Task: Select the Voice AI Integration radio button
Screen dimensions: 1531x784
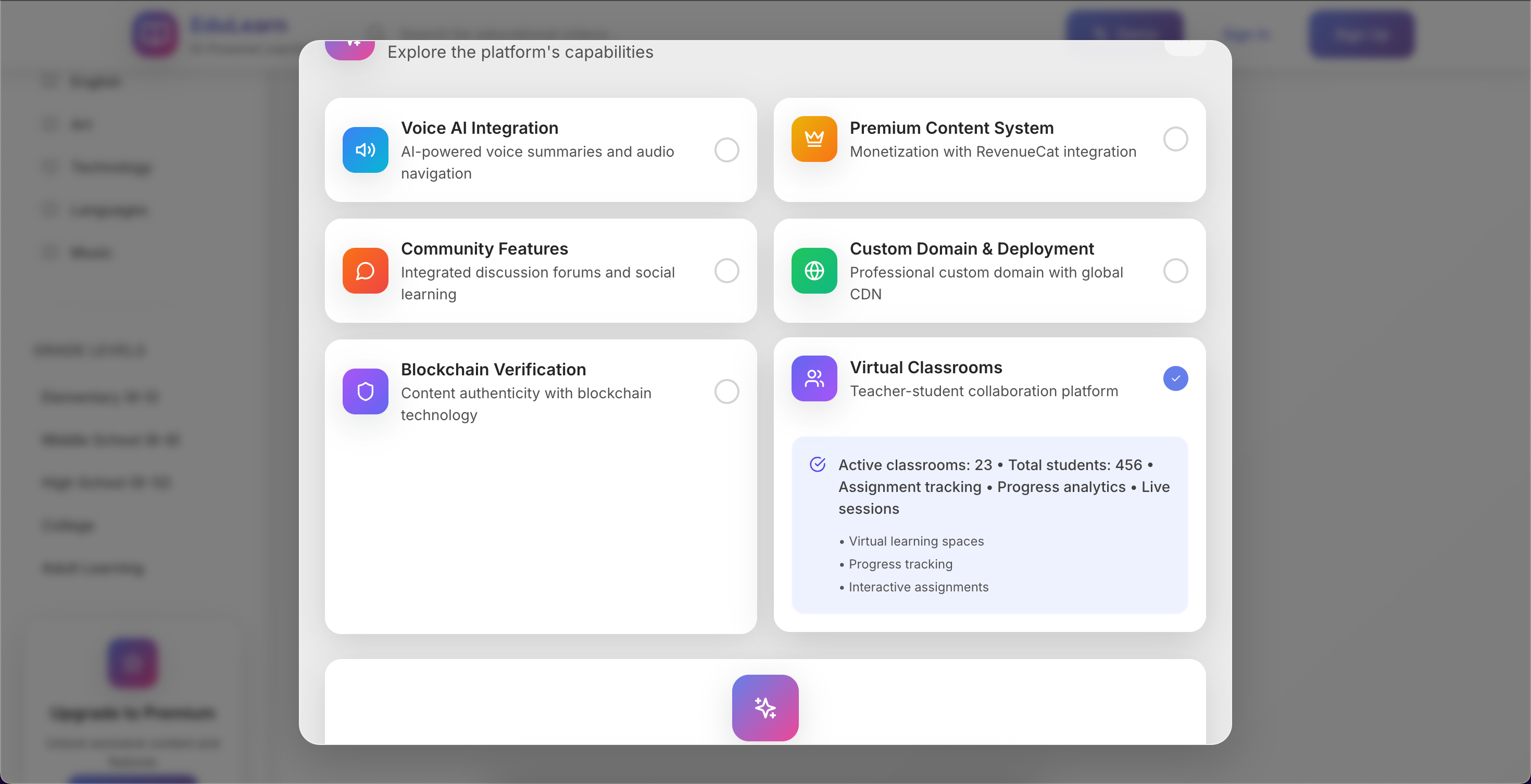Action: (x=726, y=150)
